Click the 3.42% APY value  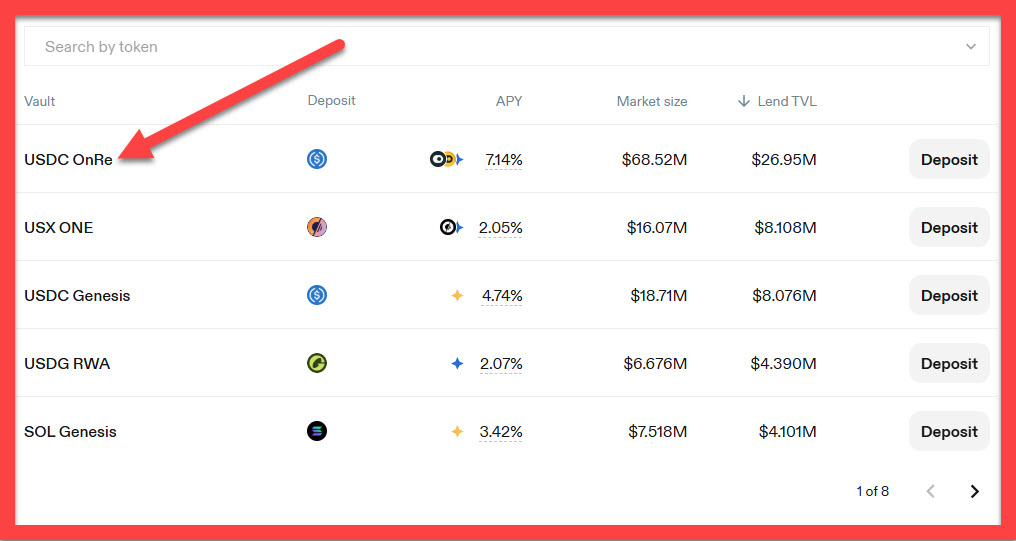[500, 432]
